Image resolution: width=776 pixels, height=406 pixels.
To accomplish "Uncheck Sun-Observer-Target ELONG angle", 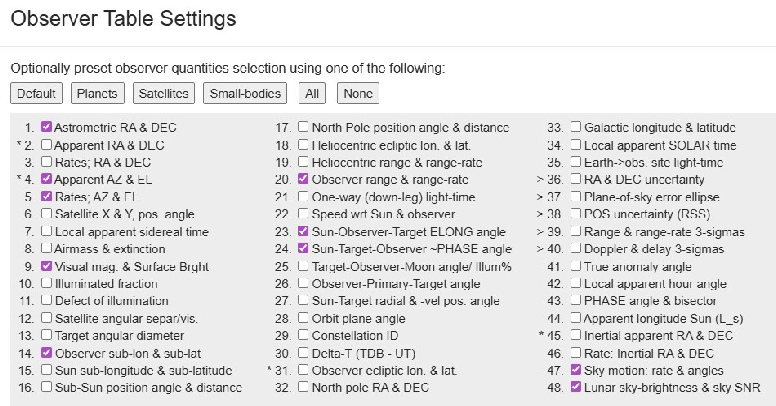I will 304,231.
